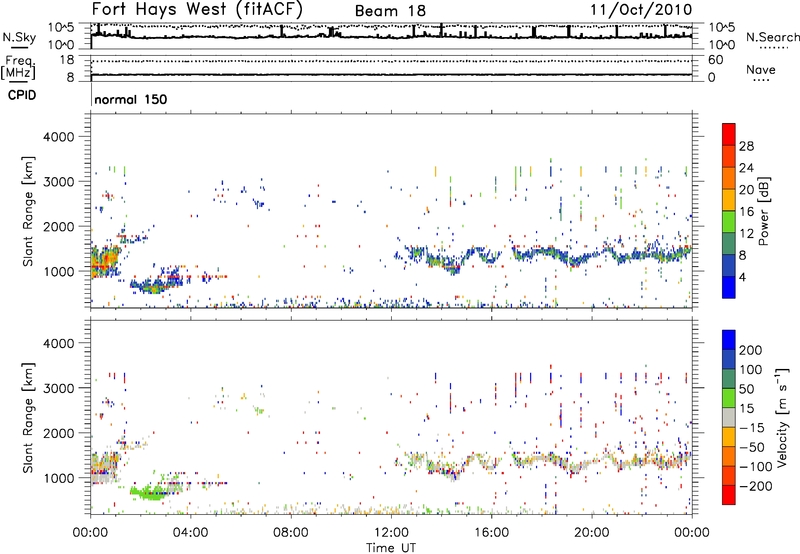Click the '4' power colorbar tick label
Image resolution: width=800 pixels, height=554 pixels.
pyautogui.click(x=742, y=277)
